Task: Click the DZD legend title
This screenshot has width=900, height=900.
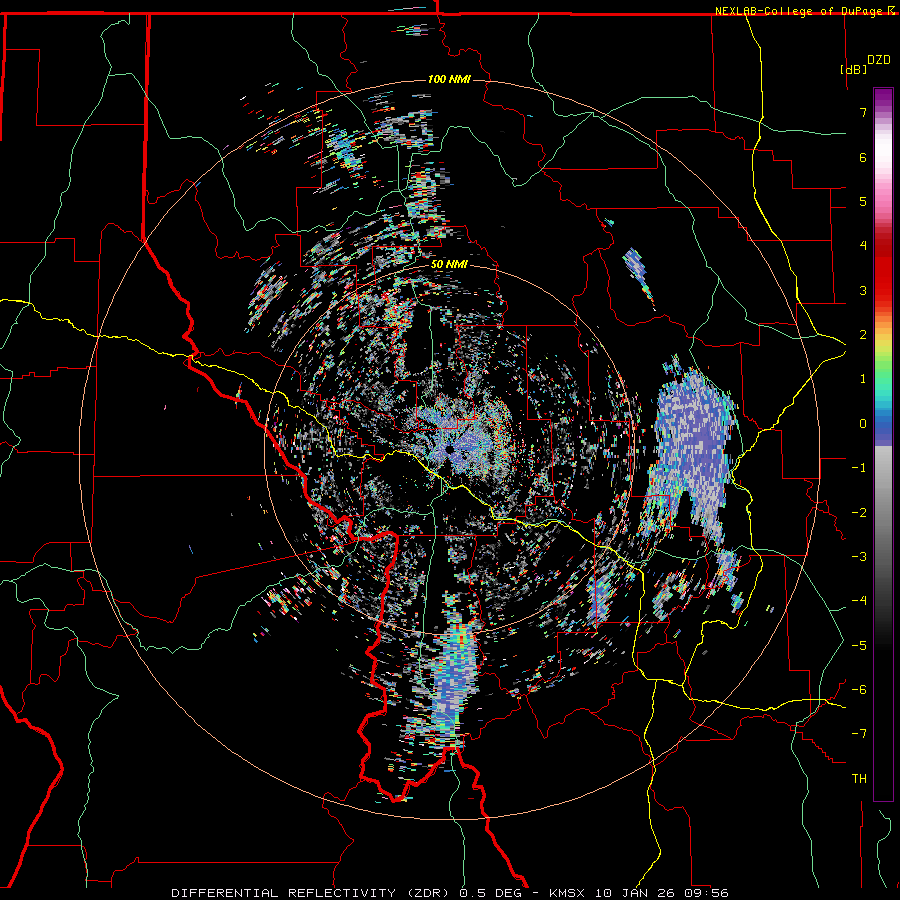Action: (879, 60)
